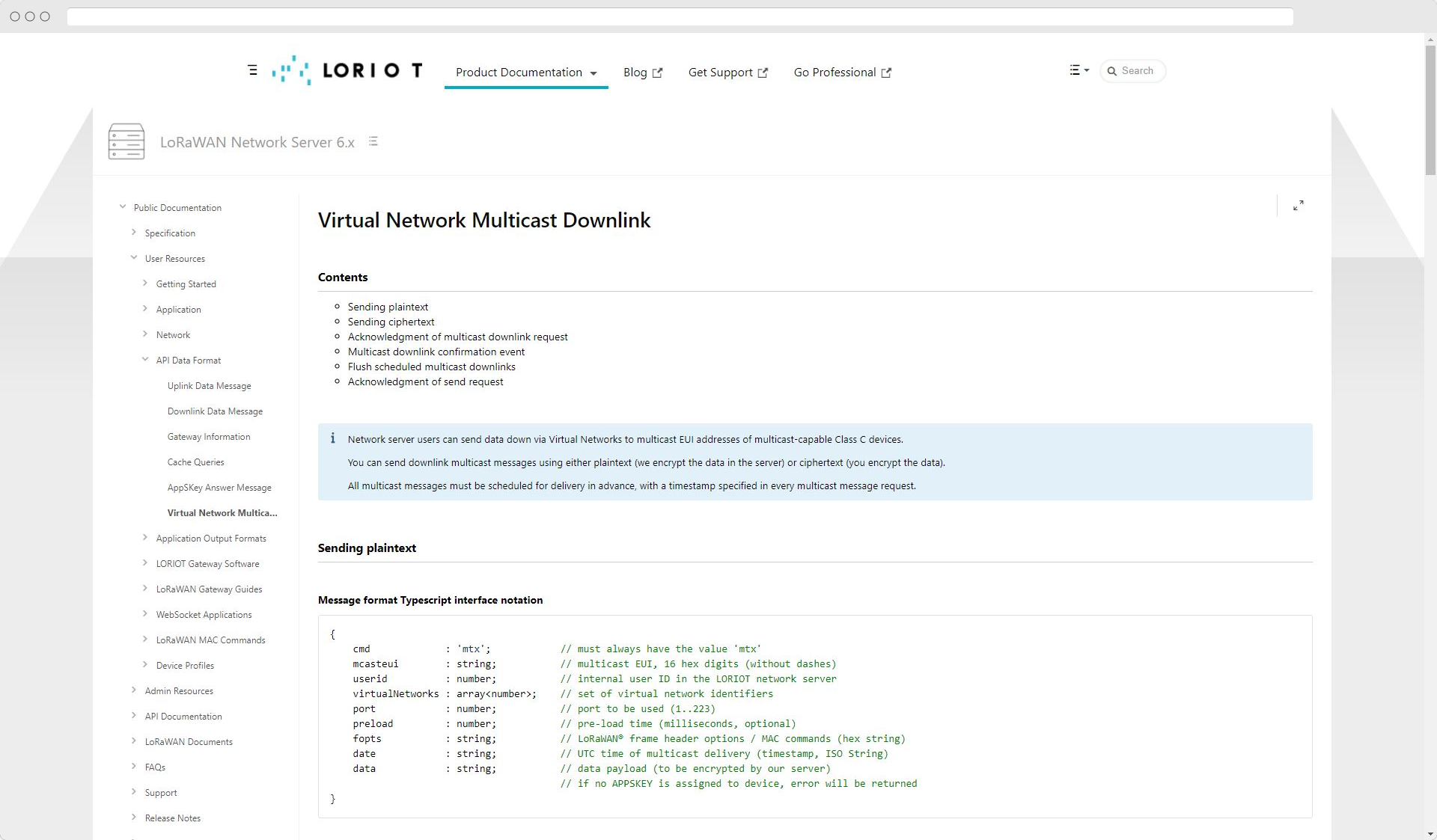Click the LORIOT logo
The image size is (1437, 840).
pos(347,70)
